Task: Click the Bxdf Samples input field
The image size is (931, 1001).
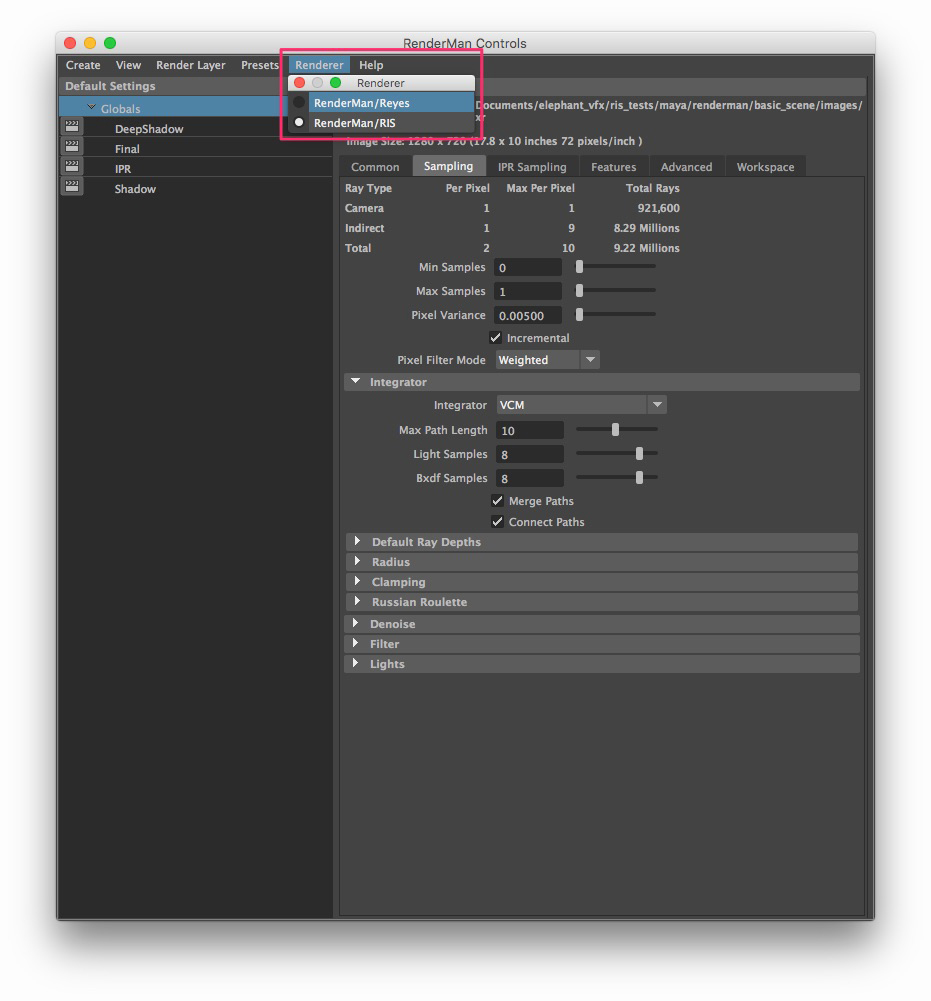Action: click(530, 478)
